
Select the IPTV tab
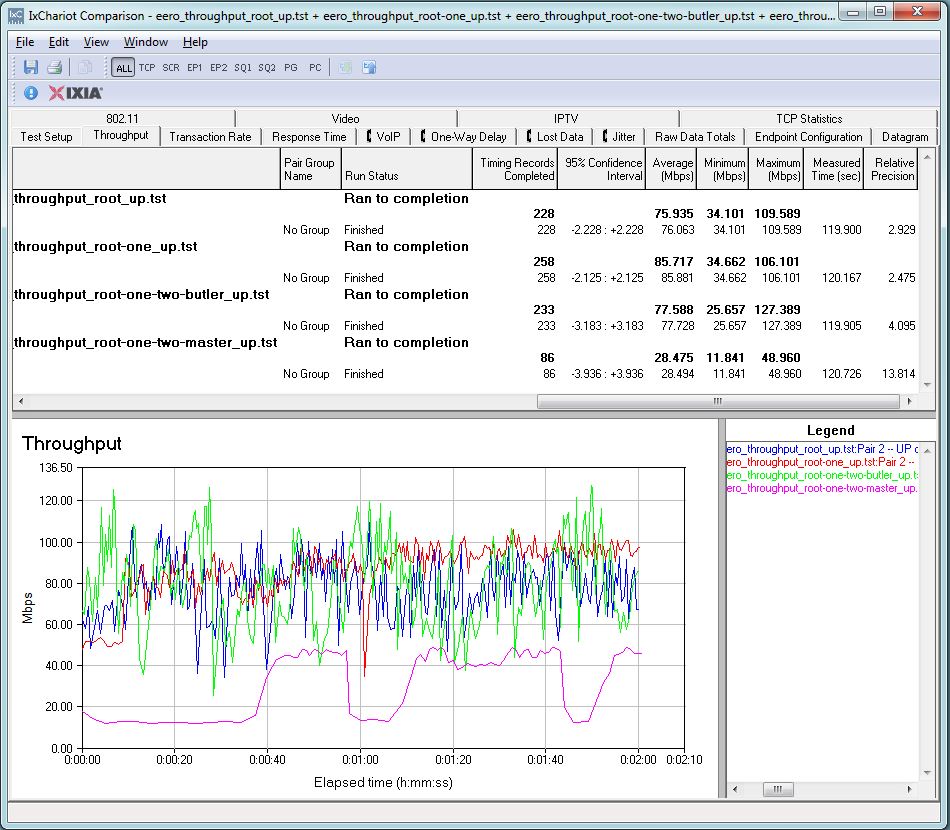[566, 119]
